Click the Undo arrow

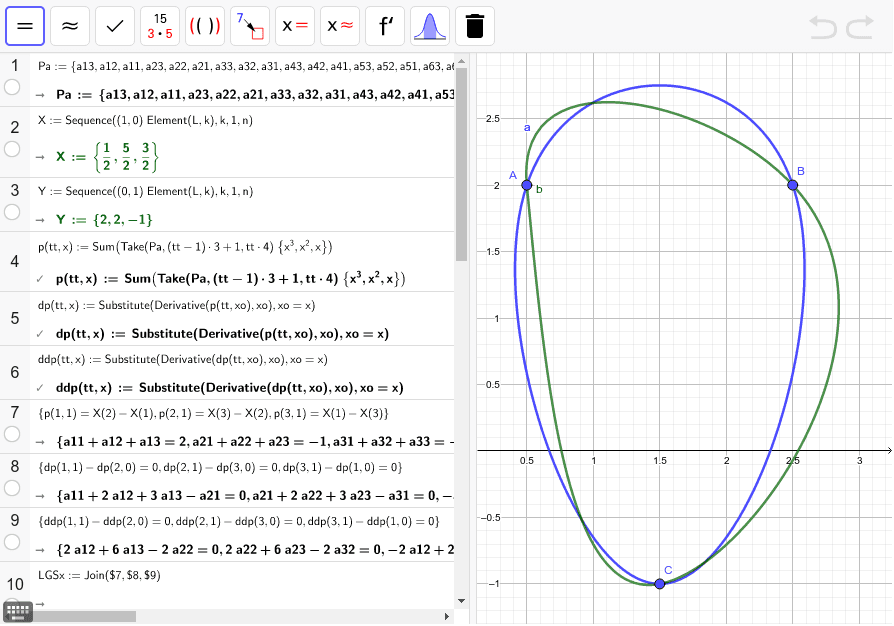point(822,28)
